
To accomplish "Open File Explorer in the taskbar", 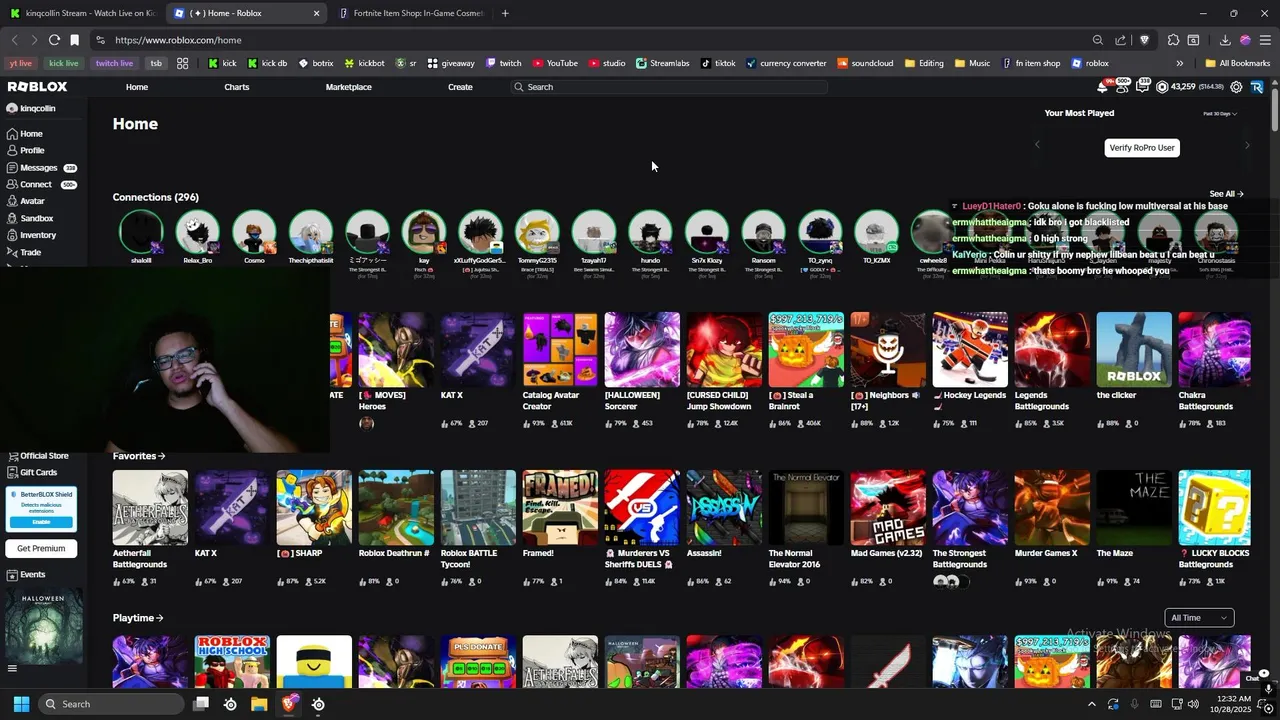I will point(259,704).
